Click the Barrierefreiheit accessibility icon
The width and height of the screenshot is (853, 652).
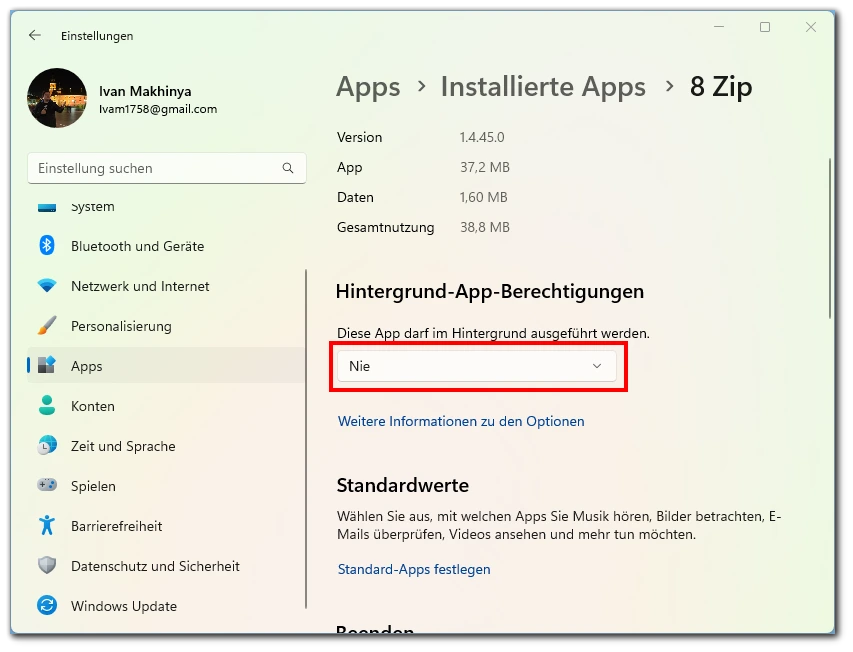coord(47,525)
